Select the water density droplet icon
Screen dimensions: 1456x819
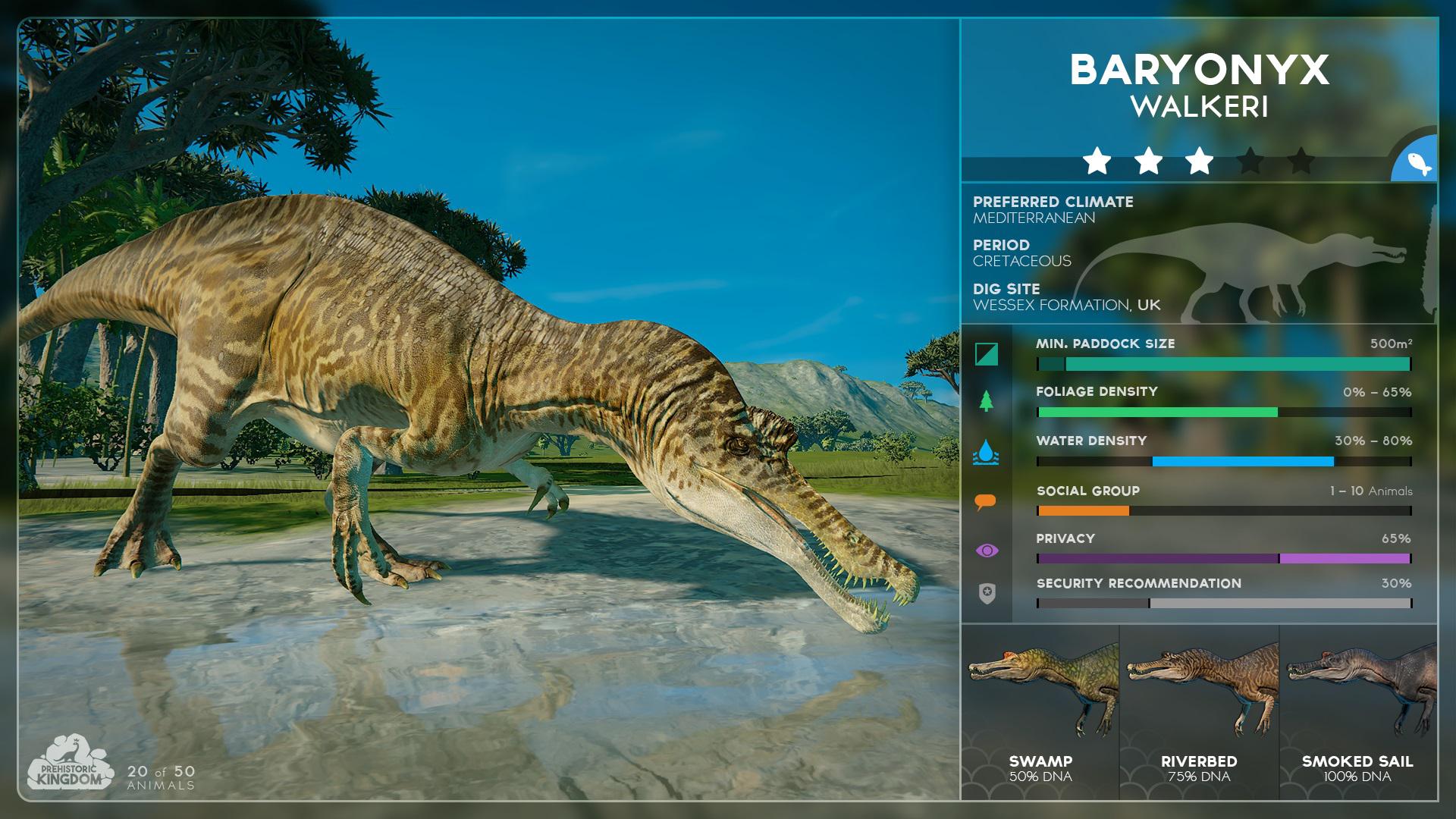(x=985, y=450)
